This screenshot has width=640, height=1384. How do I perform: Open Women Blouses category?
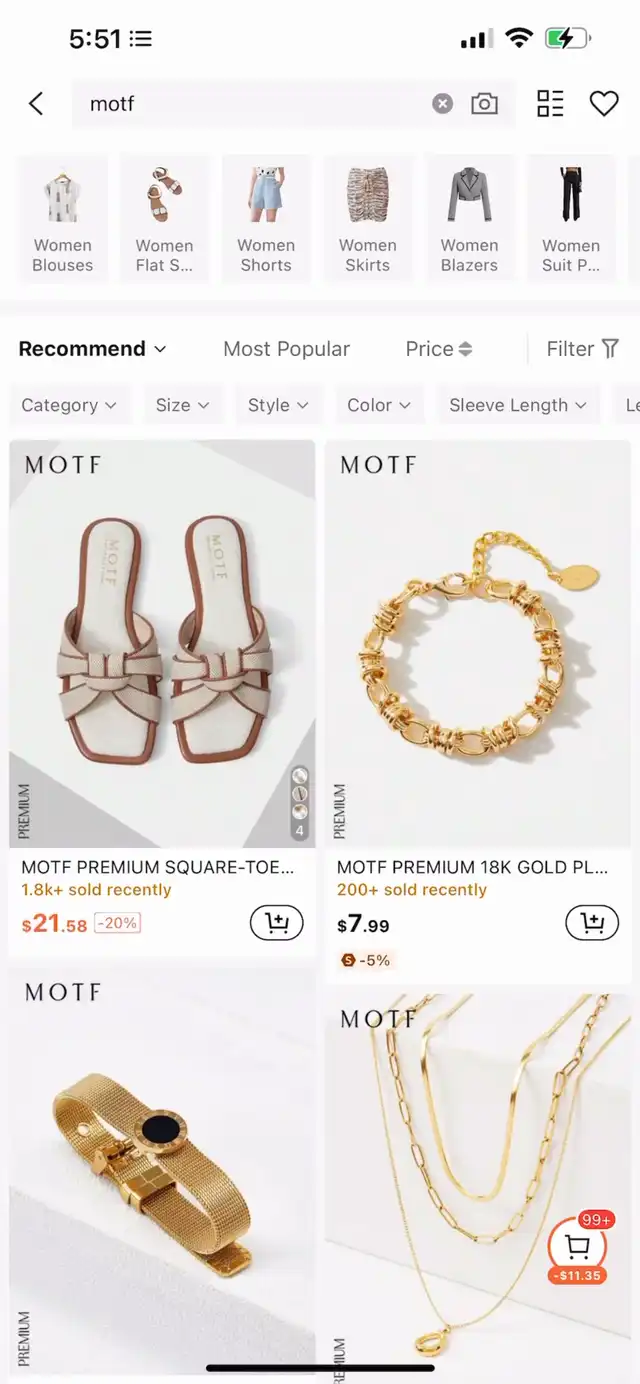click(62, 219)
